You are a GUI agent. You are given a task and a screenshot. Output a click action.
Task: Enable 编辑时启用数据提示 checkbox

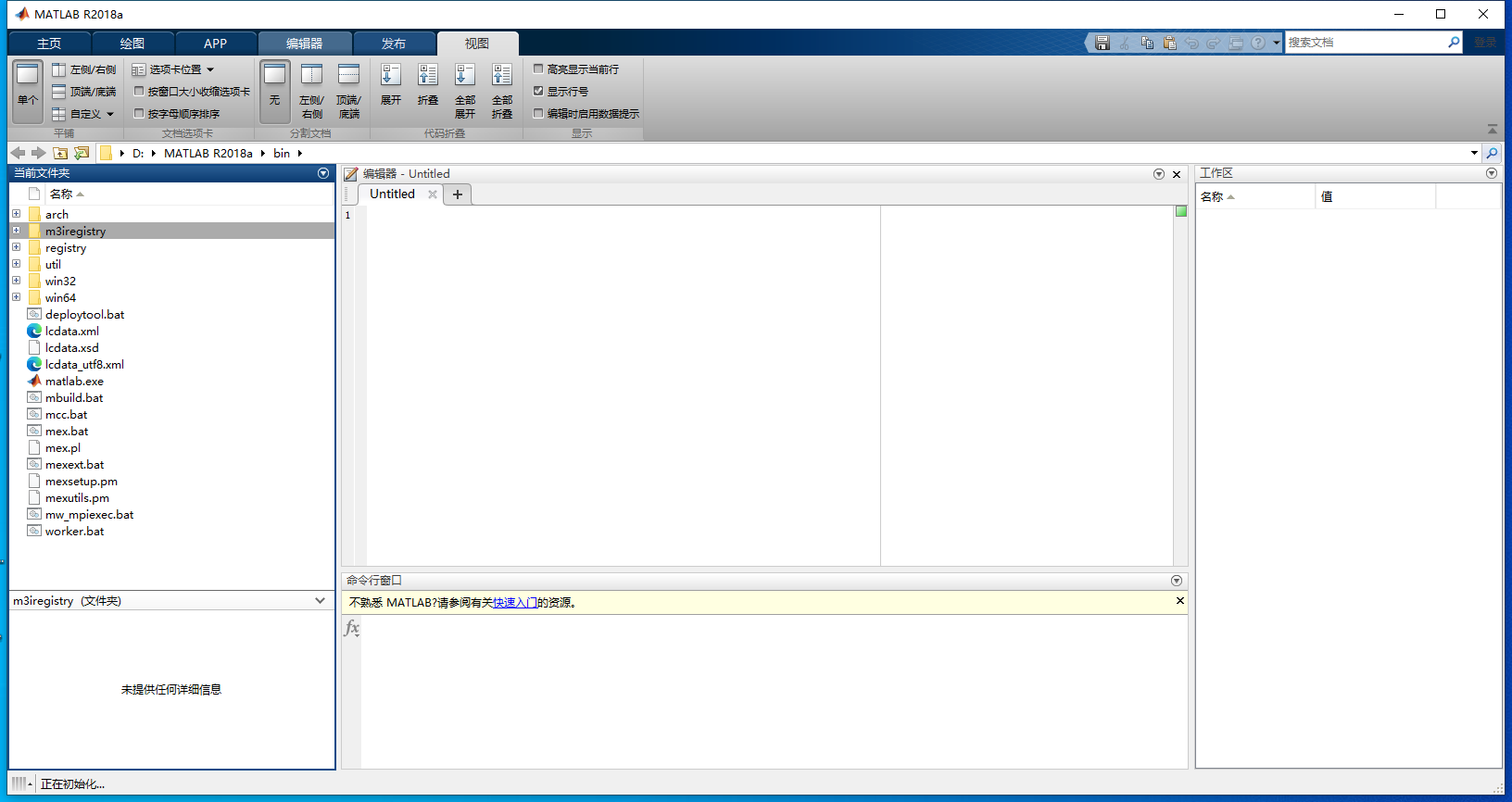coord(538,113)
